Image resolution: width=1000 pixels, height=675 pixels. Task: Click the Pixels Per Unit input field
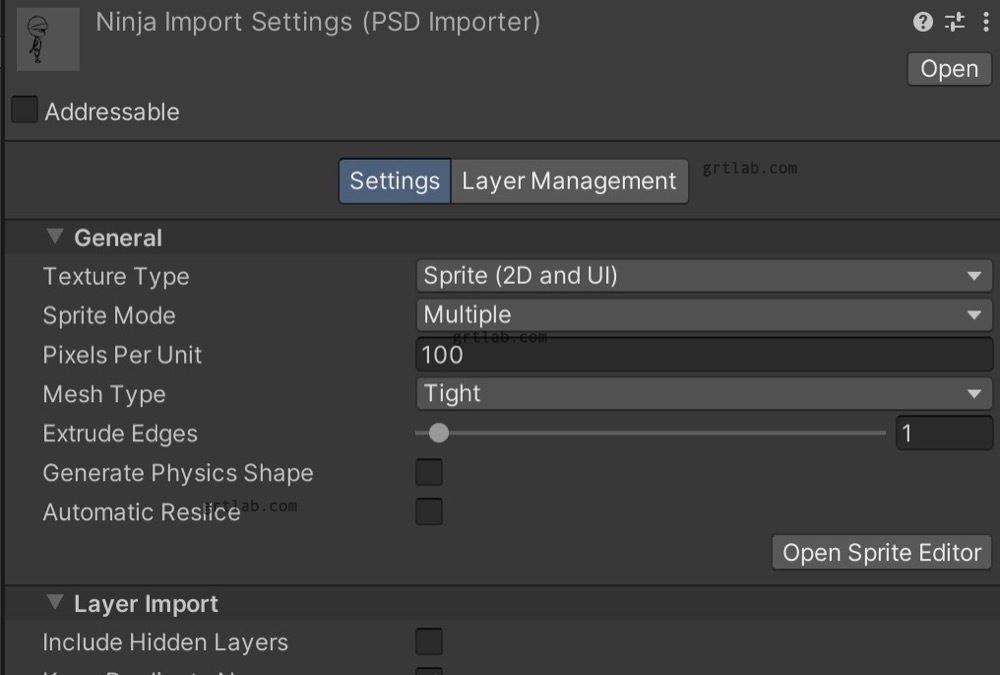click(704, 354)
